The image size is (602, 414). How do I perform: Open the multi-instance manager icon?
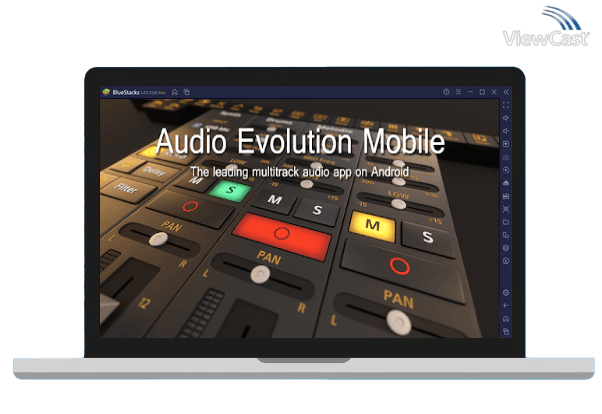[x=506, y=235]
